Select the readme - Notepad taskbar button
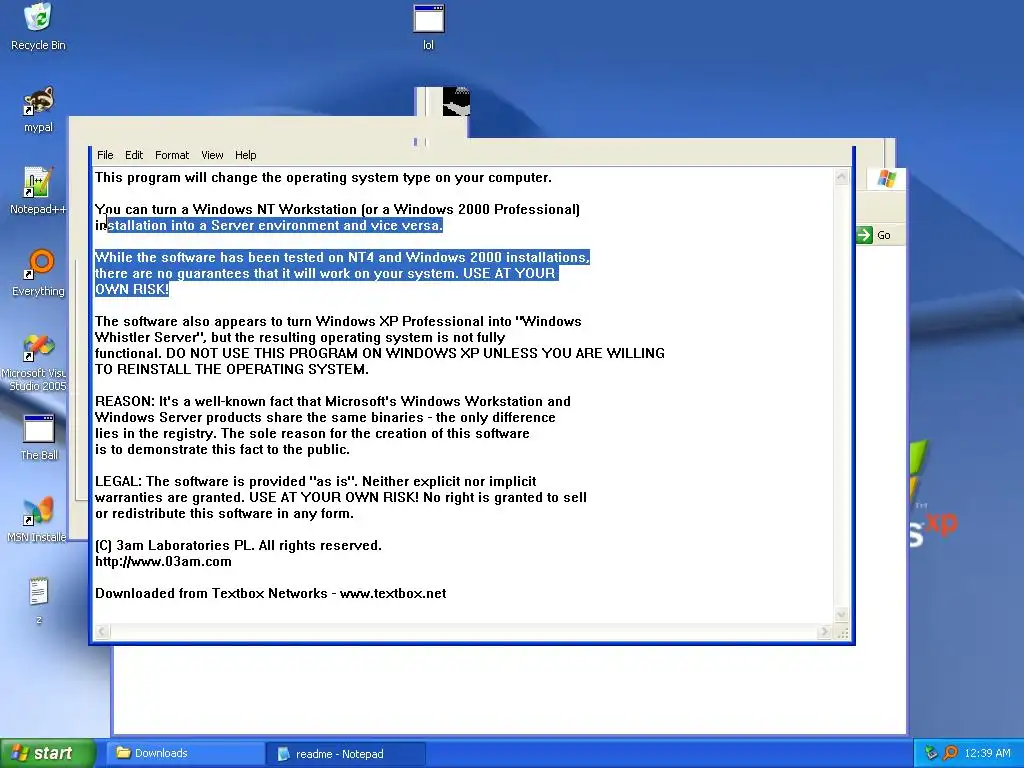Viewport: 1024px width, 768px height. pyautogui.click(x=346, y=754)
